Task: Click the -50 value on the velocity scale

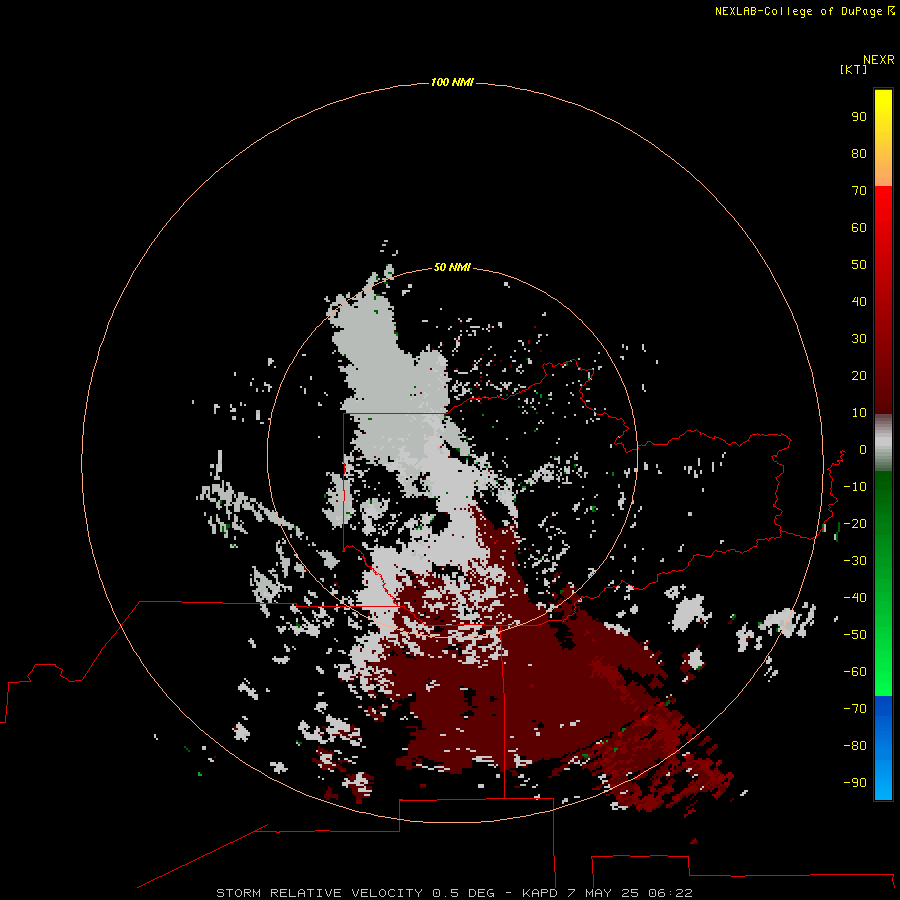Action: 855,635
